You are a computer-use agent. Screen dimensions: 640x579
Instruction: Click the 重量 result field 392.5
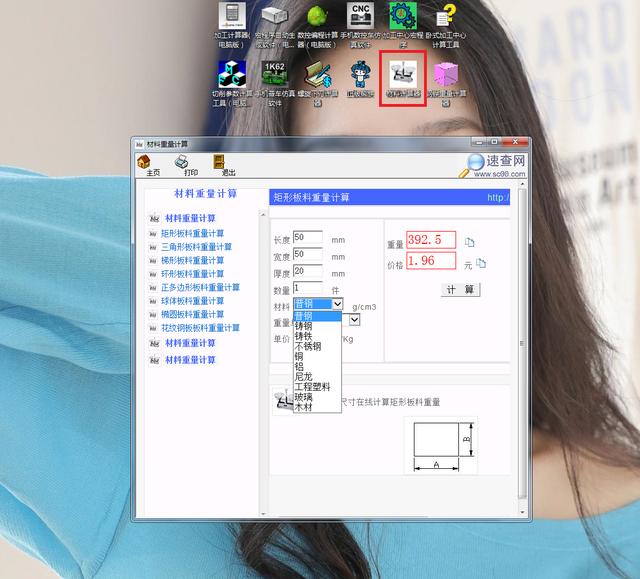click(431, 240)
